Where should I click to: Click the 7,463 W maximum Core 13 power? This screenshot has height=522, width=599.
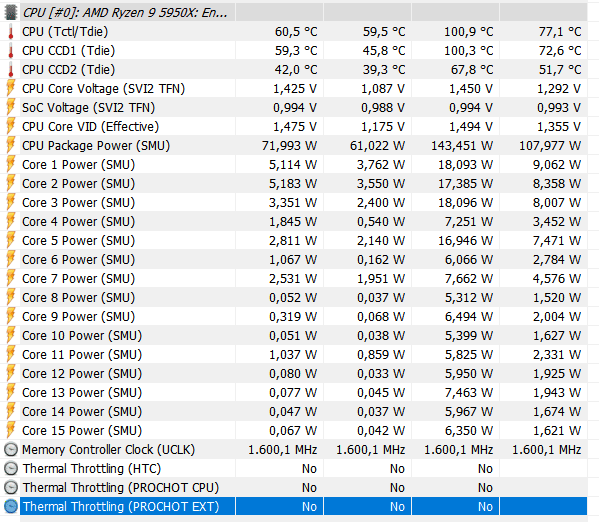469,392
